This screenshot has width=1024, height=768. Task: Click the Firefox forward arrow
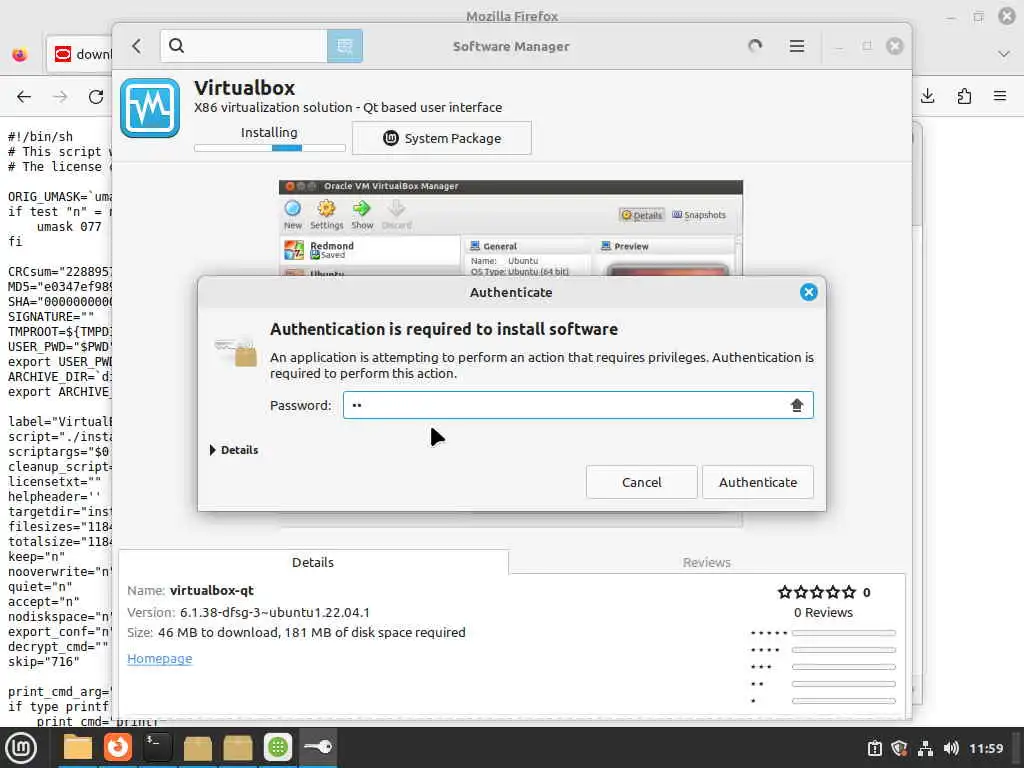(60, 97)
